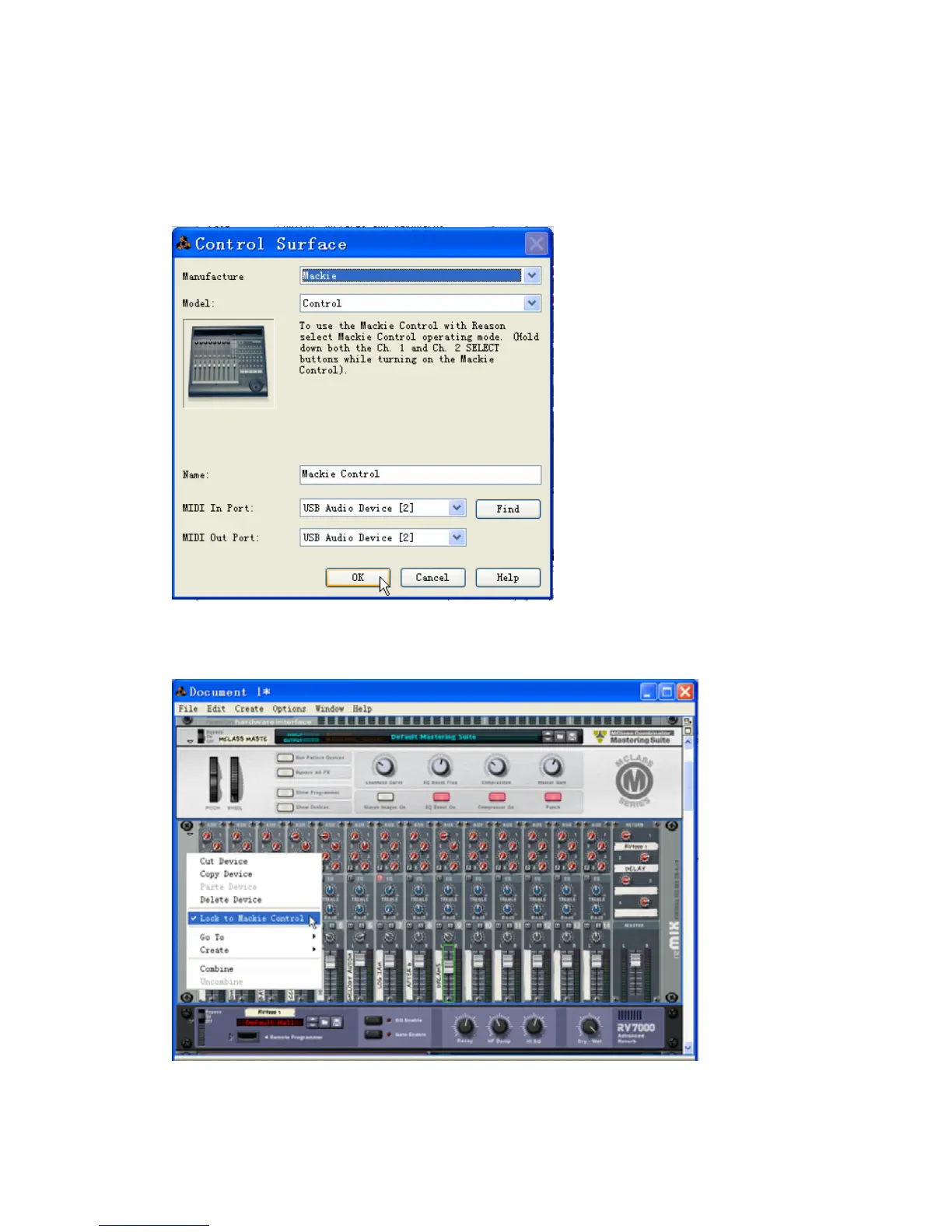Toggle the Show Devices button

pyautogui.click(x=285, y=807)
